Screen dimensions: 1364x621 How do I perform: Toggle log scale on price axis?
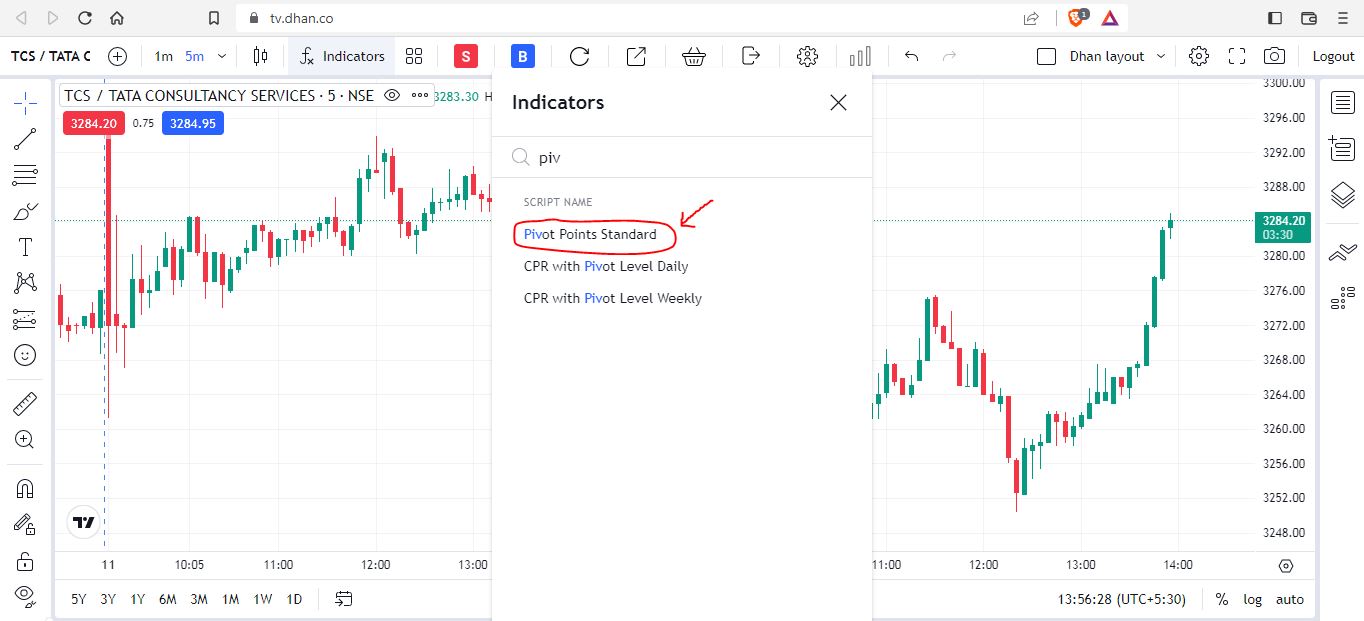(1252, 599)
